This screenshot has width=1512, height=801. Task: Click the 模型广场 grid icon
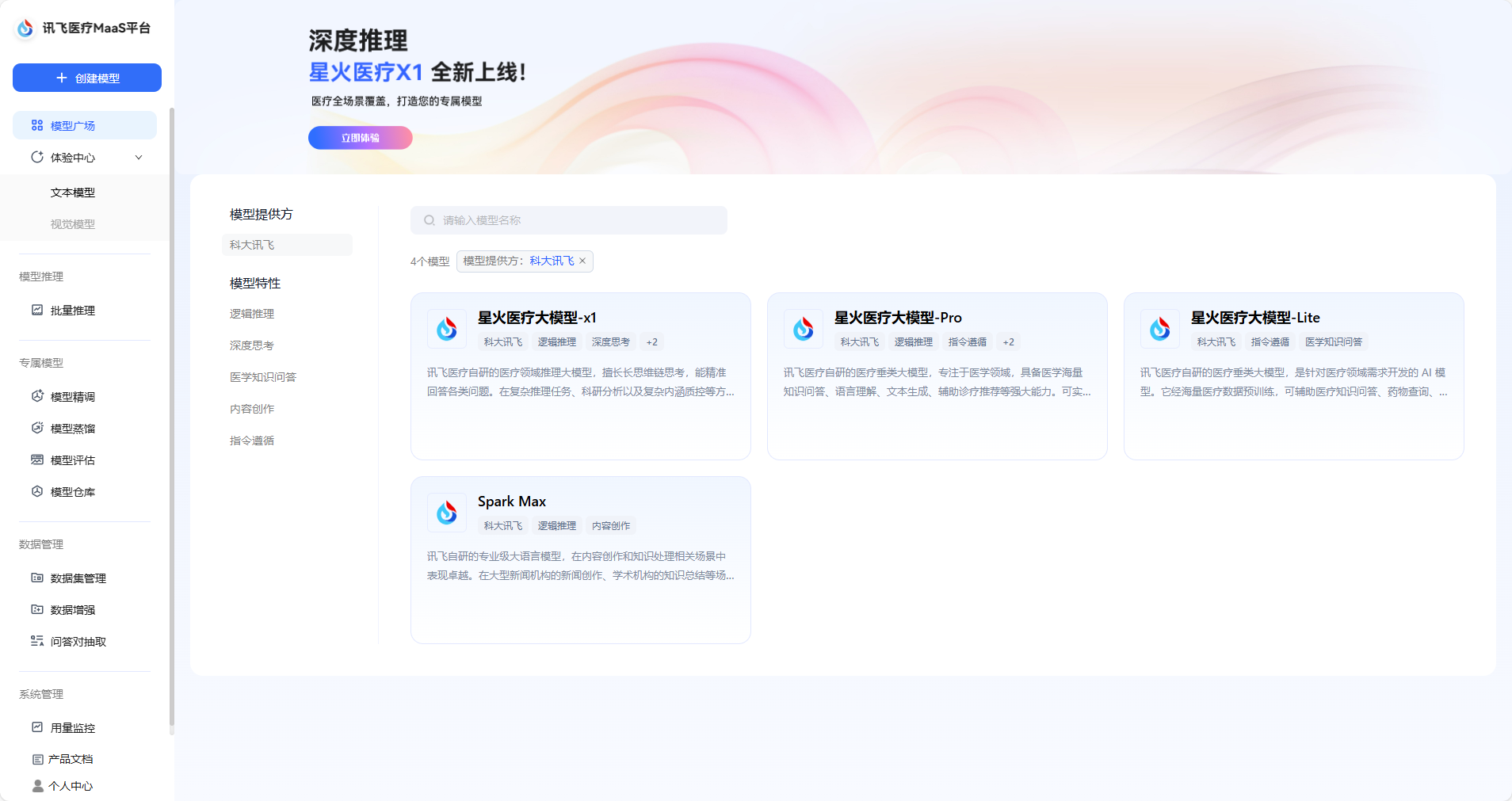[x=37, y=125]
